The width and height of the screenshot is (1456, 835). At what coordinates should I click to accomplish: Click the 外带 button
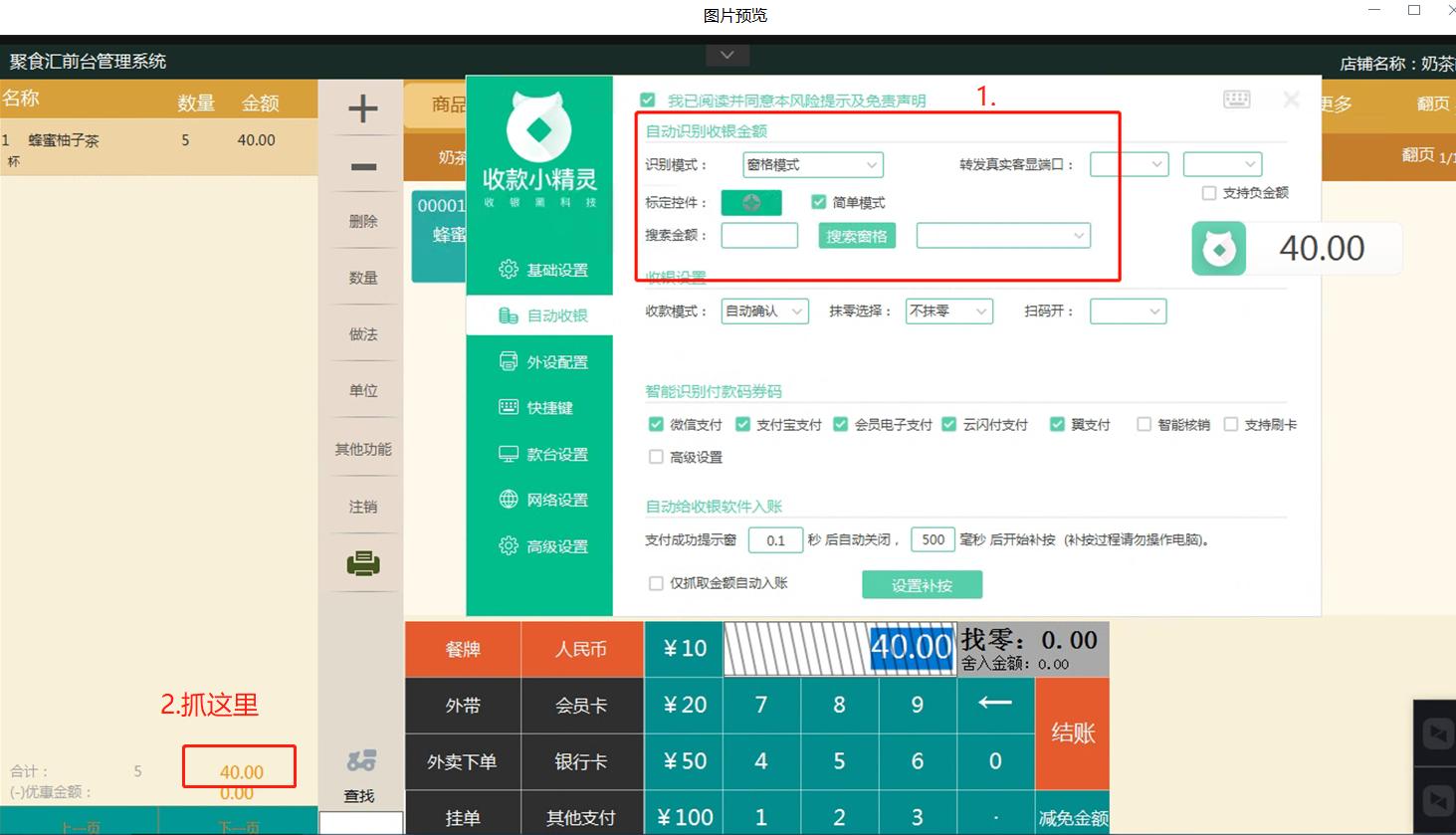pos(463,706)
